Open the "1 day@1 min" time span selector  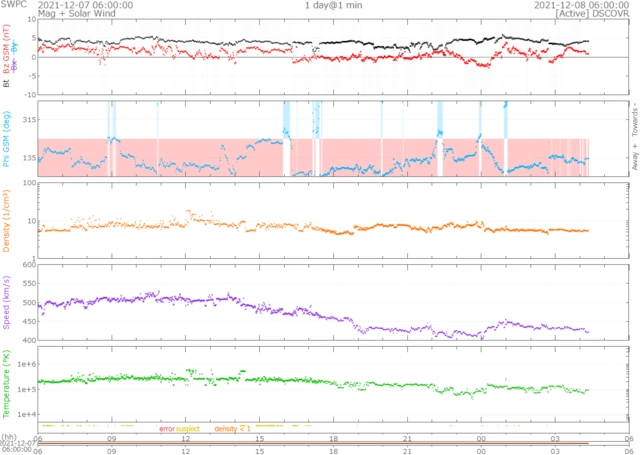[x=333, y=5]
